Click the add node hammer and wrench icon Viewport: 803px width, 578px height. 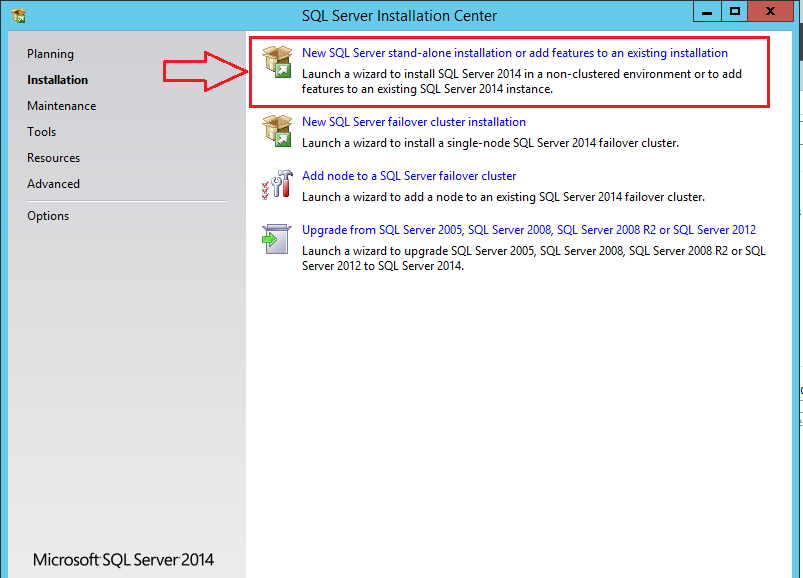click(277, 185)
